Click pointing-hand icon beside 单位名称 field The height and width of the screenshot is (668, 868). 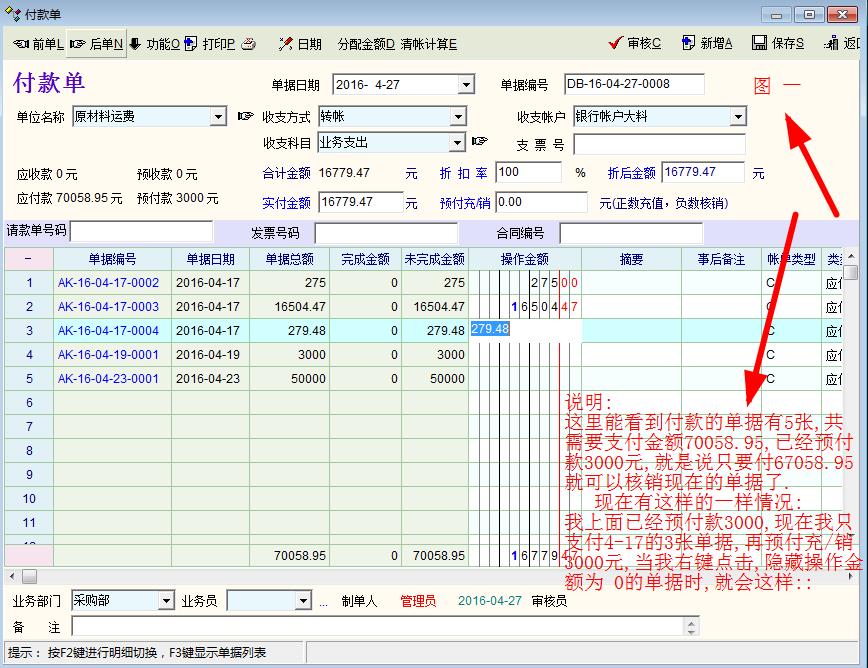pyautogui.click(x=246, y=117)
